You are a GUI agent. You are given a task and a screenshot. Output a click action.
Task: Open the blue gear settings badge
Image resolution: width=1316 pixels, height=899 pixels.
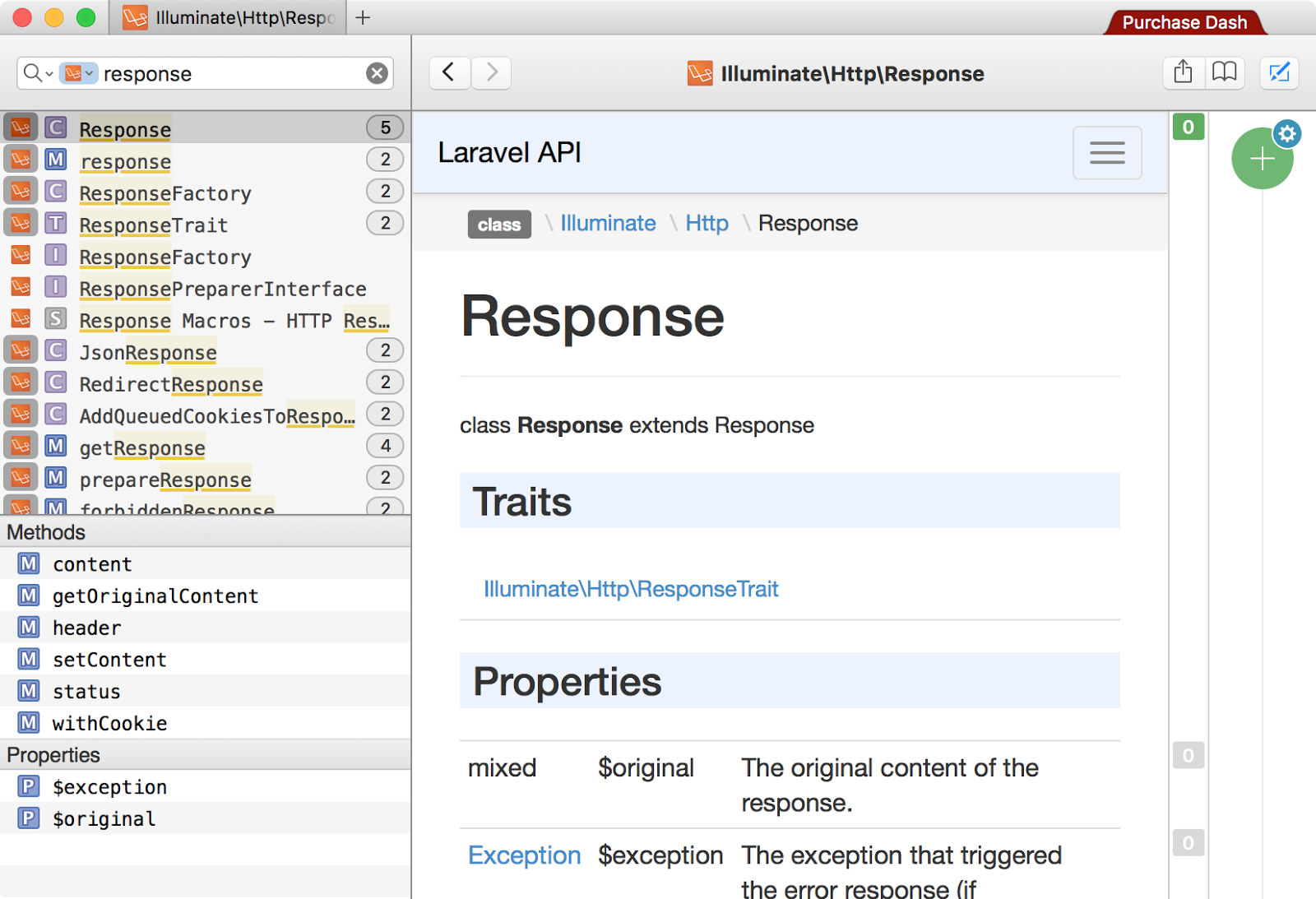coord(1287,133)
